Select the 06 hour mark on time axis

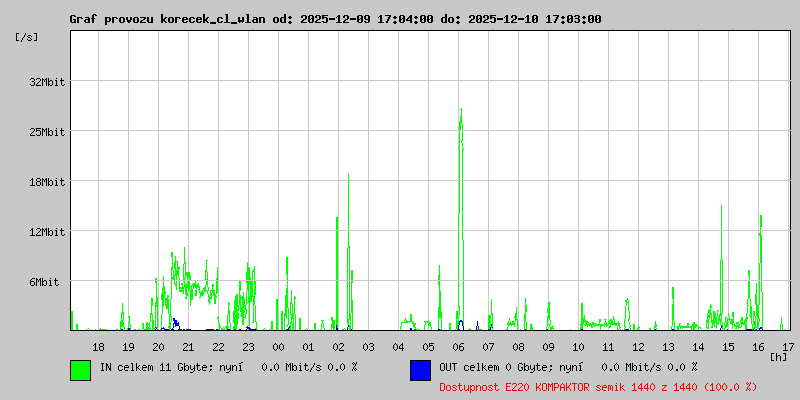coord(458,346)
